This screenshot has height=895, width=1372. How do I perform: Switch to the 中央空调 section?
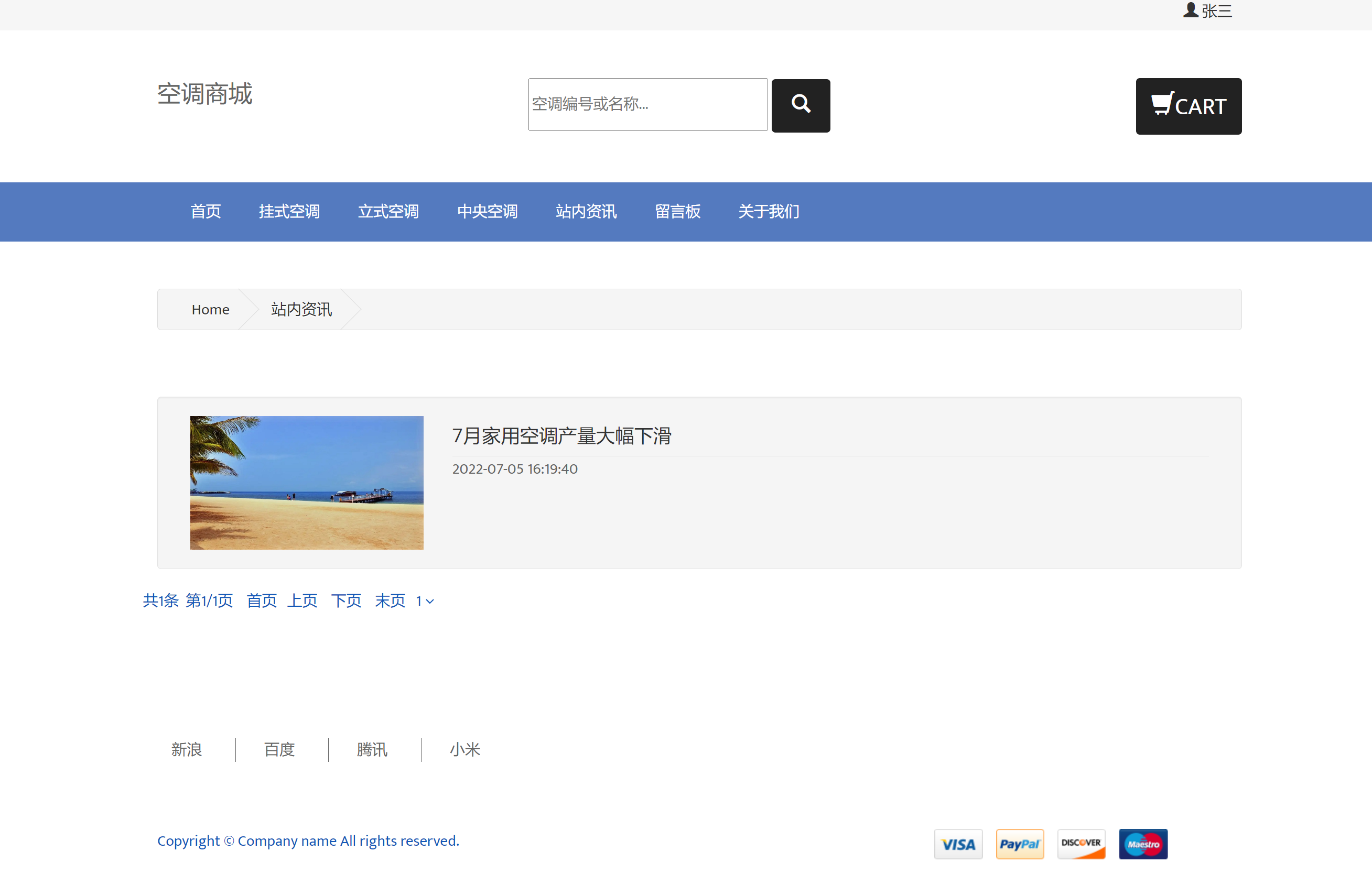click(487, 212)
